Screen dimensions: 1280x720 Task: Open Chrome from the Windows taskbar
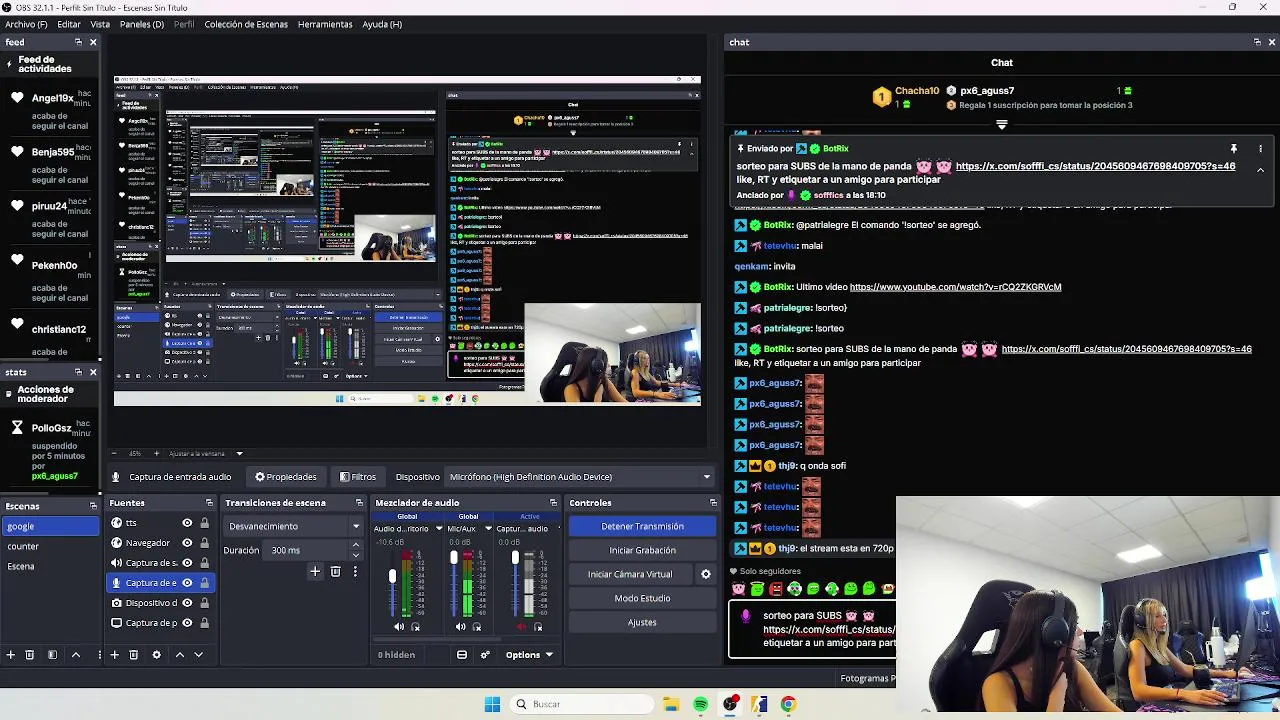pos(788,704)
